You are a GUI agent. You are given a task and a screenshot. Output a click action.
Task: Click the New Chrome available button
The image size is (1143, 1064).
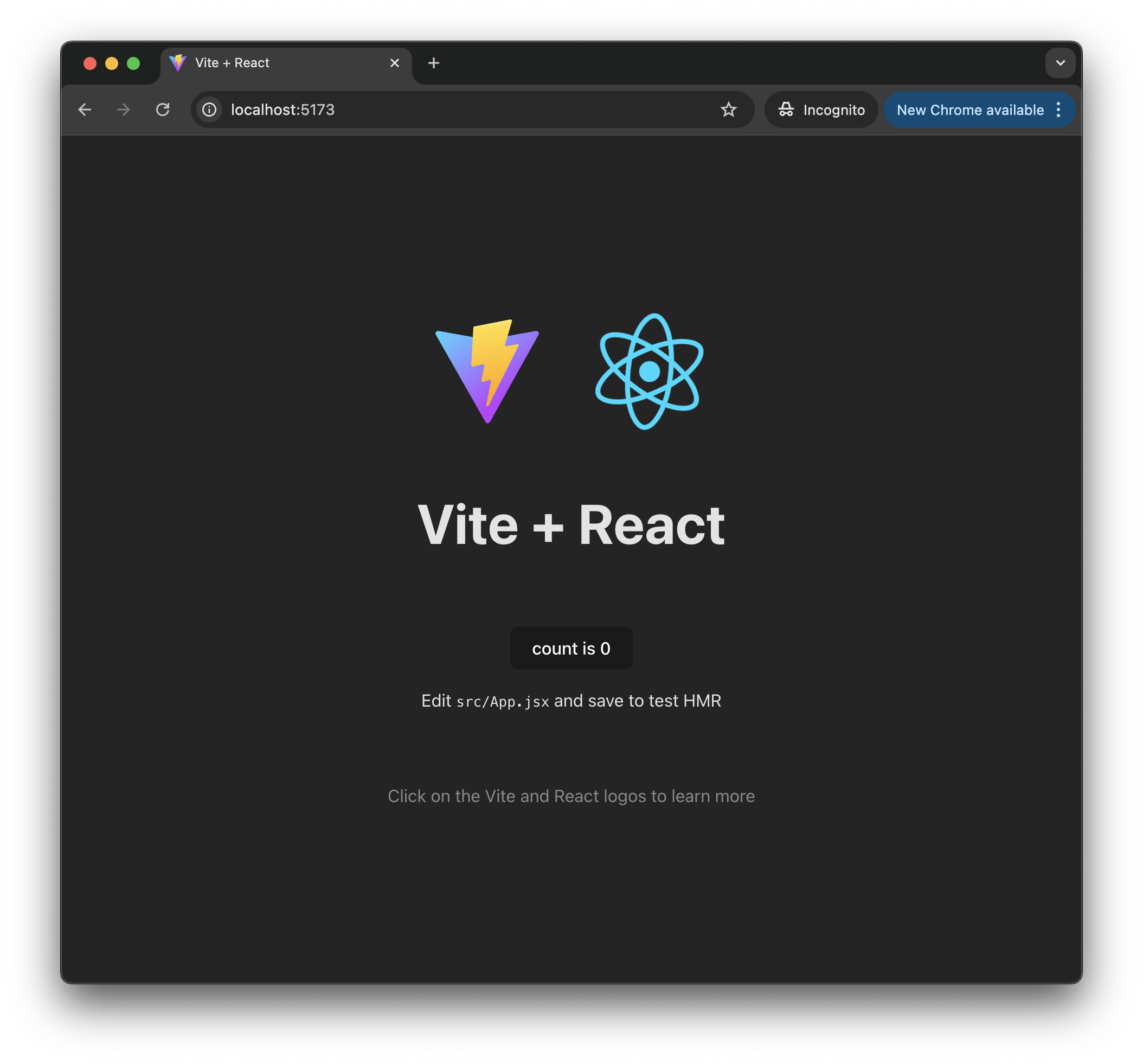pyautogui.click(x=970, y=110)
